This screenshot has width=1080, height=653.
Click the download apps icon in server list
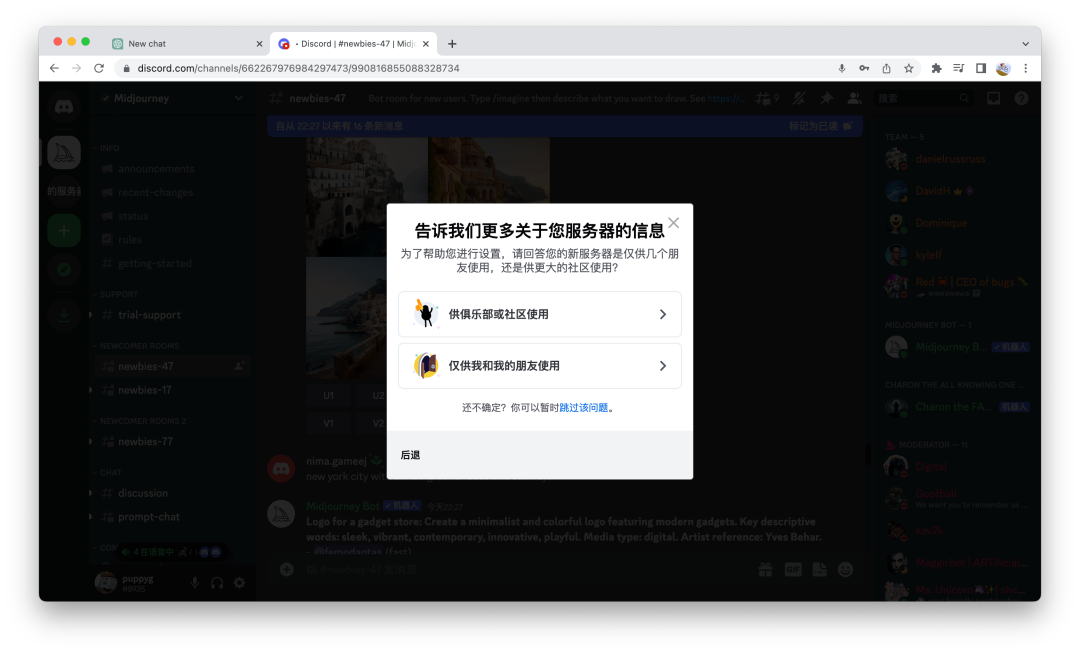64,314
